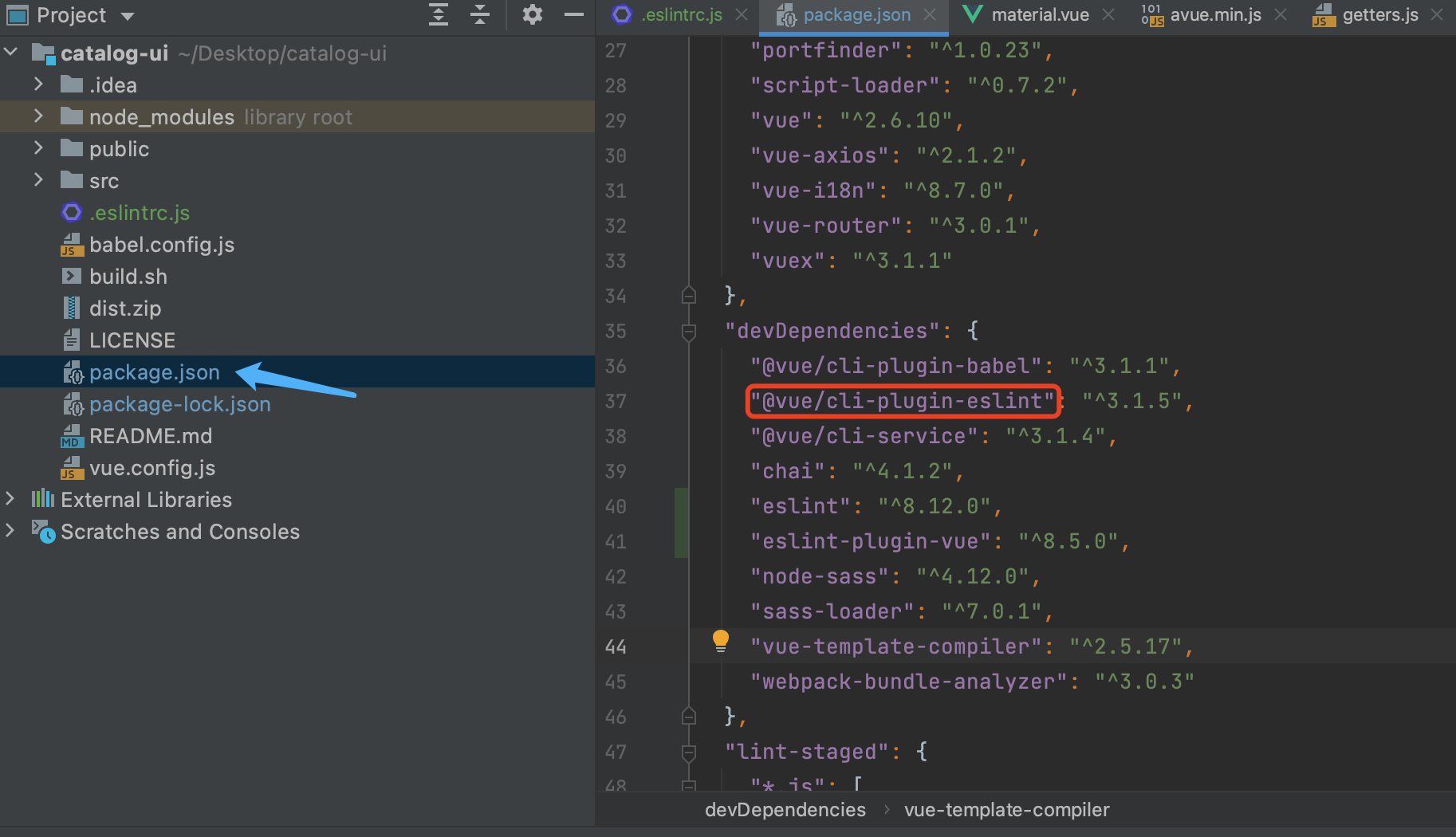Switch to the material.vue editor tab
Image resolution: width=1456 pixels, height=837 pixels.
(1040, 15)
